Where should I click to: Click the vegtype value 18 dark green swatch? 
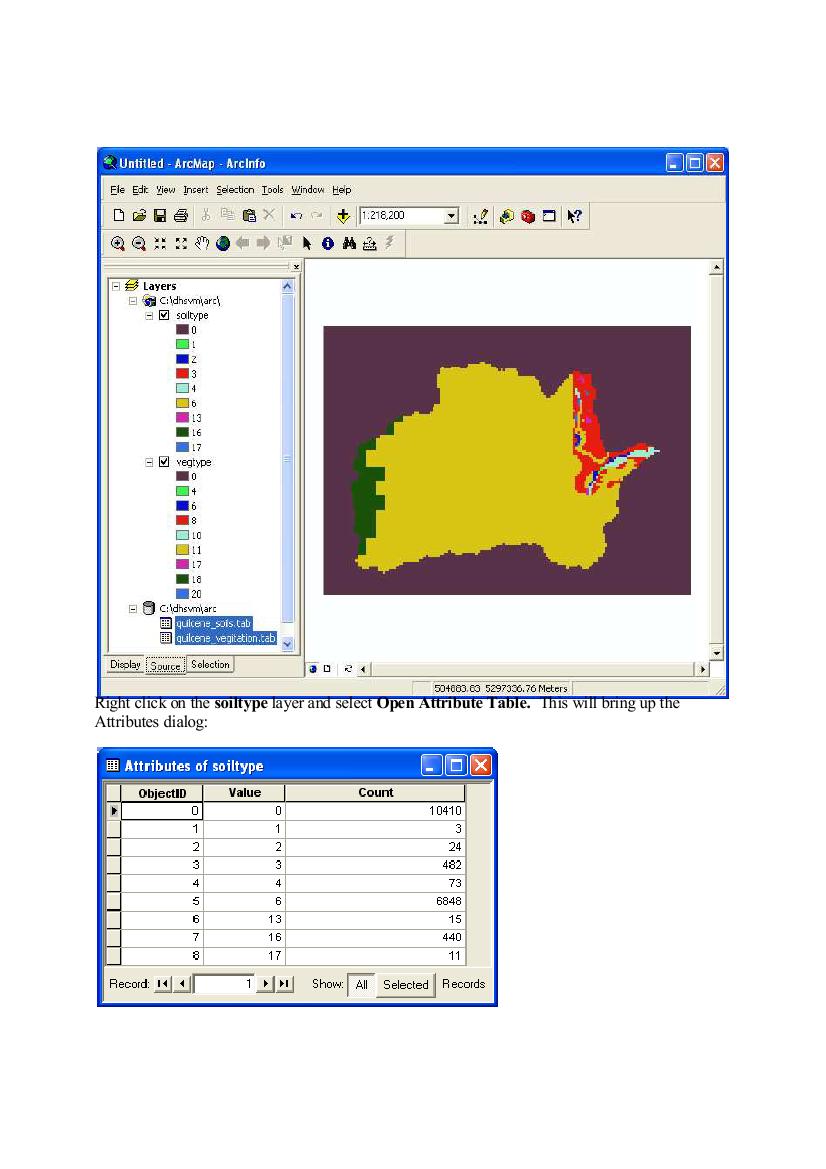(x=182, y=579)
